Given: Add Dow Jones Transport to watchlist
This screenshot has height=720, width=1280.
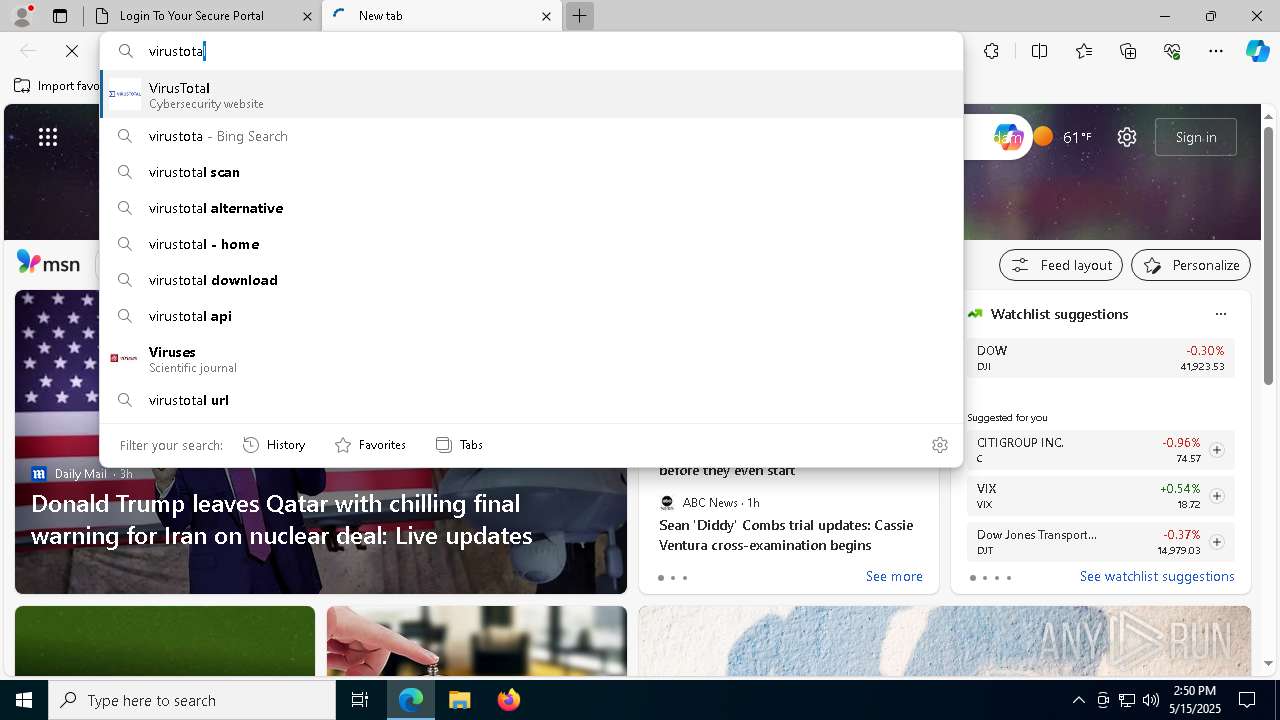Looking at the screenshot, I should [x=1216, y=542].
